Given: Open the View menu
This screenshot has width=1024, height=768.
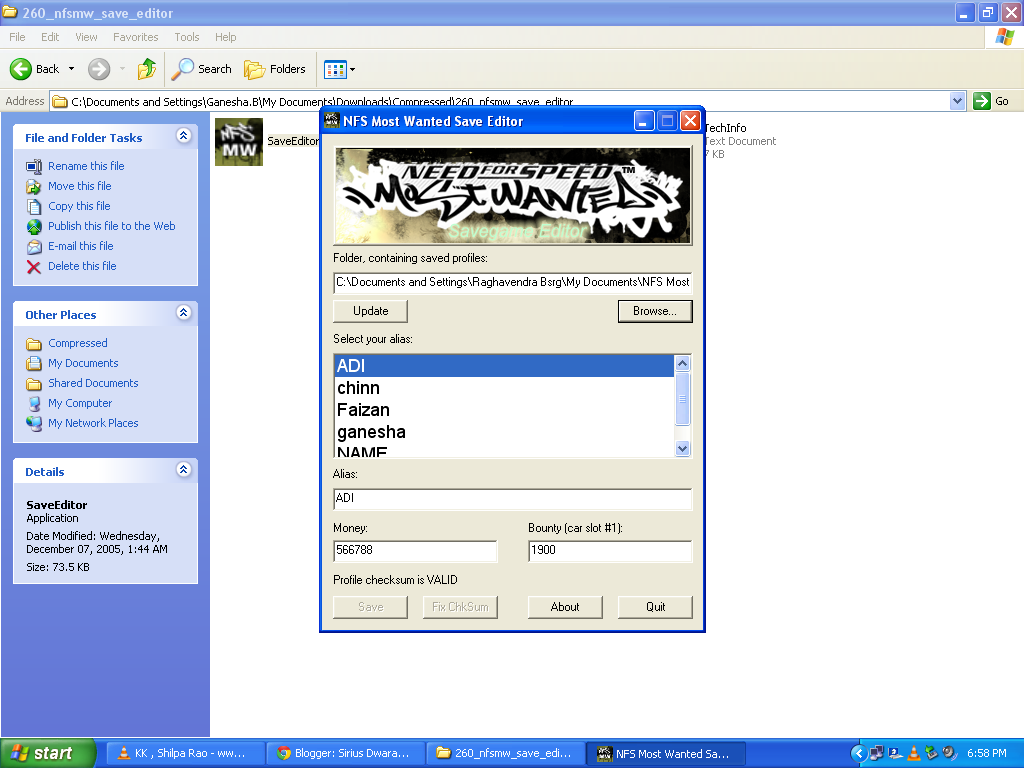Looking at the screenshot, I should [x=86, y=37].
